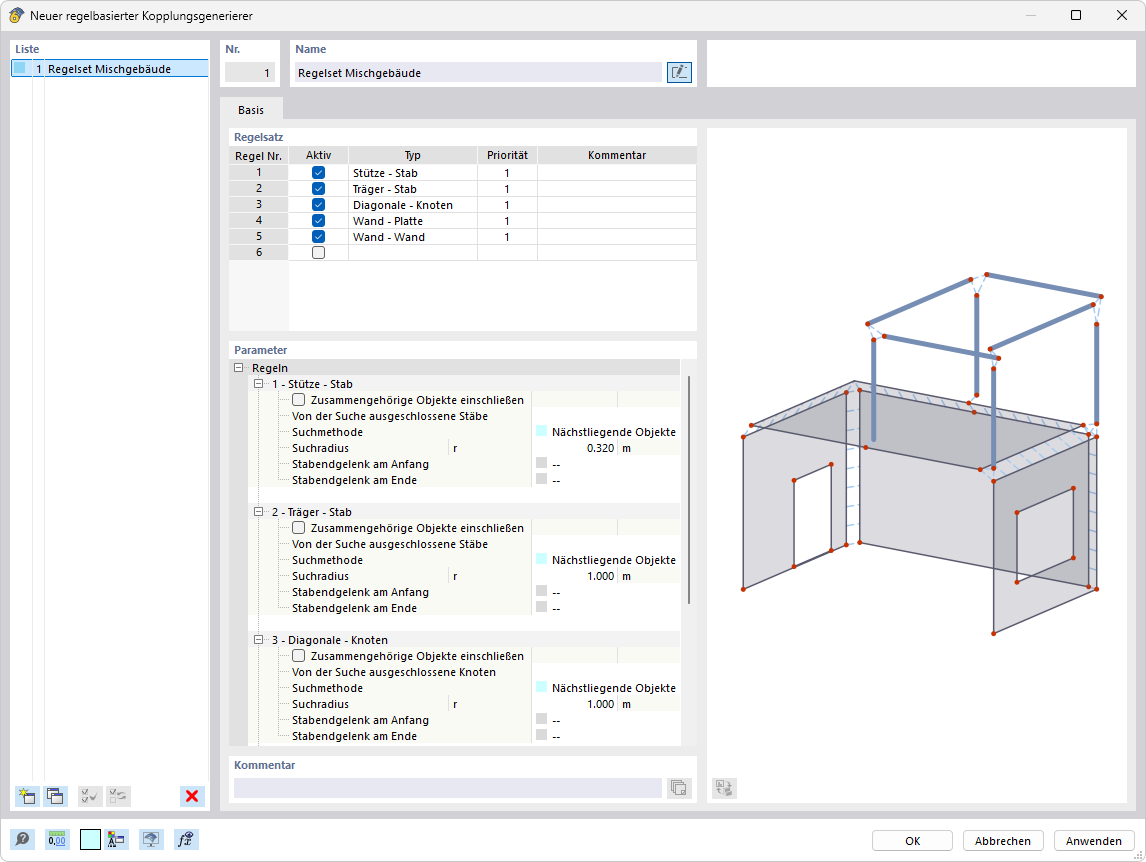Click into the Kommentar input field at bottom
This screenshot has width=1146, height=862.
coord(447,788)
